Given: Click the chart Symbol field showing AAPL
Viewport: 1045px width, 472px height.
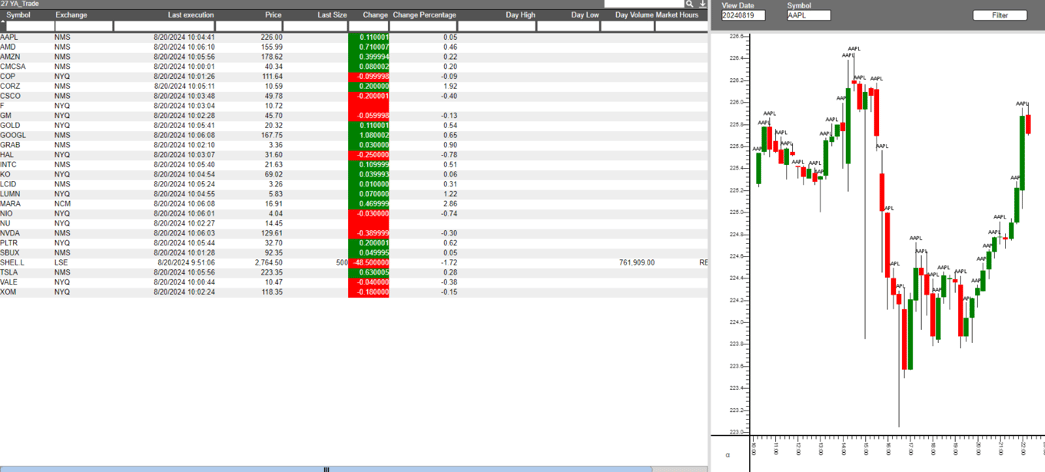Looking at the screenshot, I should [808, 15].
